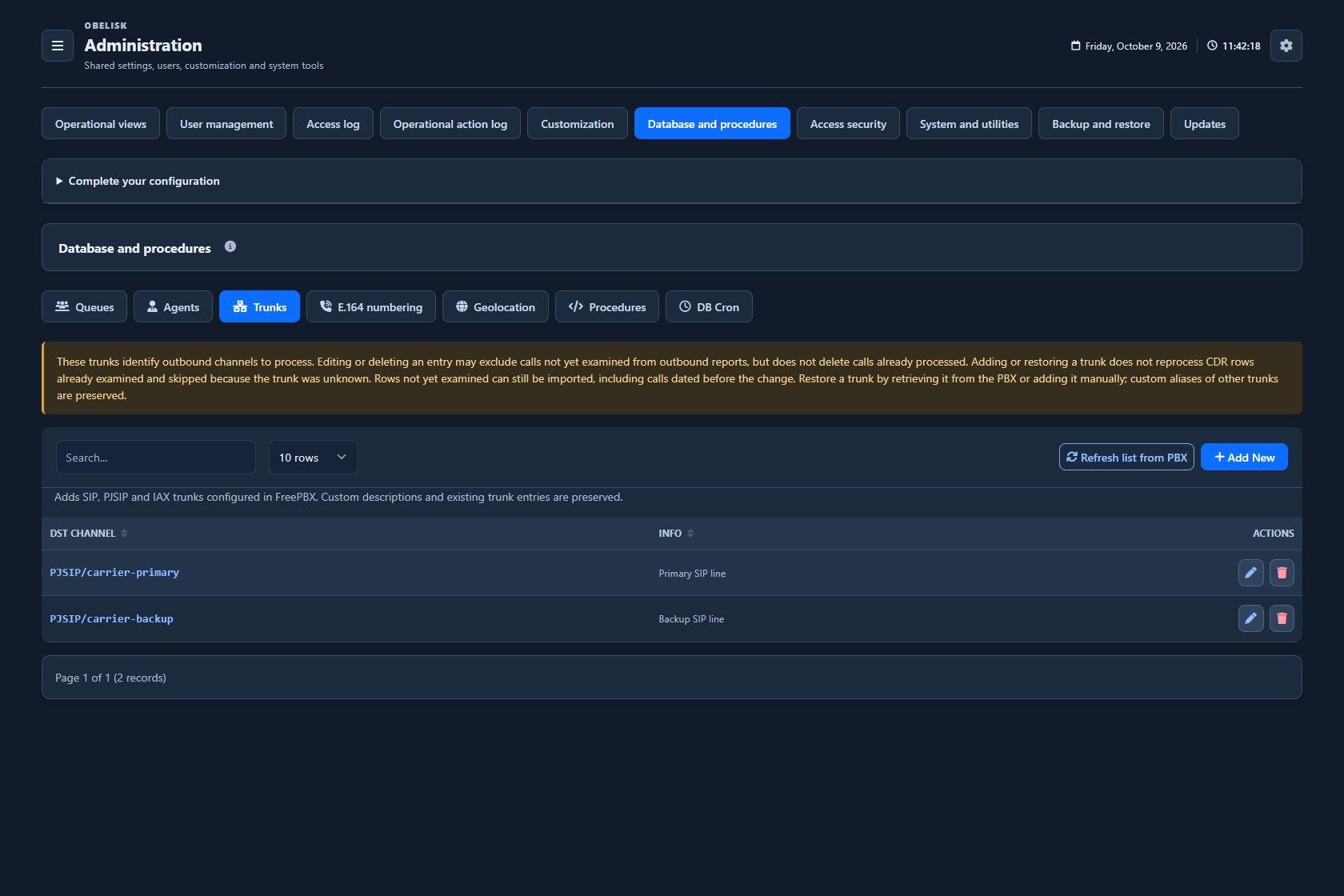This screenshot has width=1344, height=896.
Task: Click PJSIP/carrier-primary channel text
Action: pos(114,573)
